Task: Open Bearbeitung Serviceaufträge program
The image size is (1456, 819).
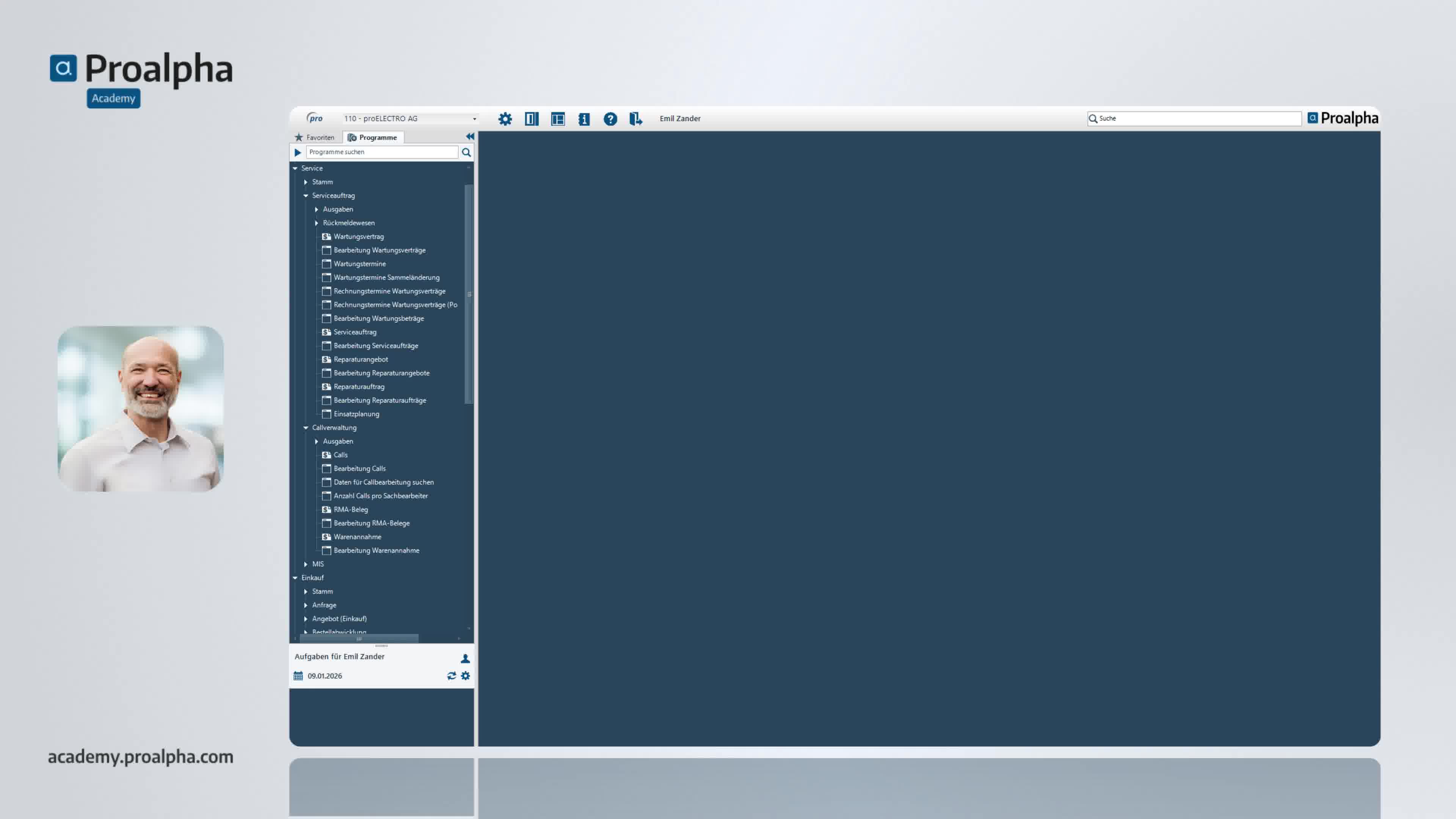Action: tap(375, 345)
